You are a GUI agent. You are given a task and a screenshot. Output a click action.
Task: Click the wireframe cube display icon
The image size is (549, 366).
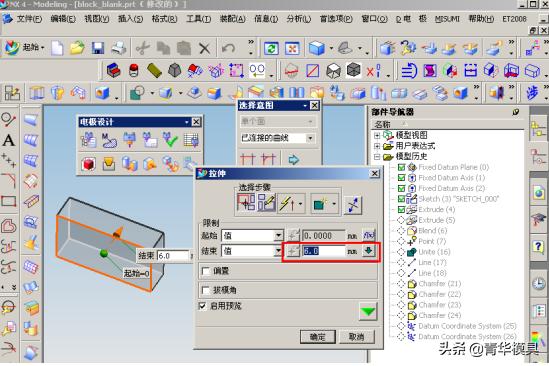333,71
